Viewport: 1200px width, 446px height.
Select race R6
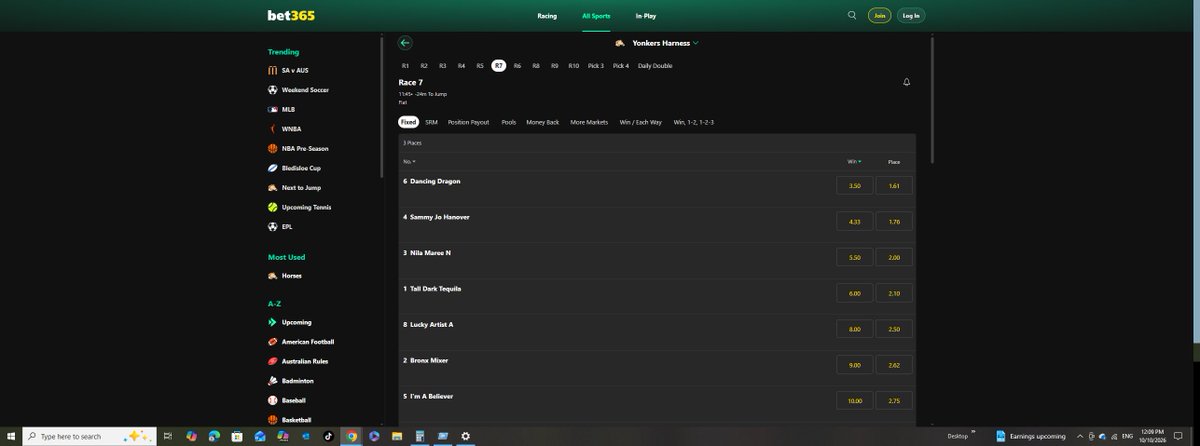click(517, 66)
